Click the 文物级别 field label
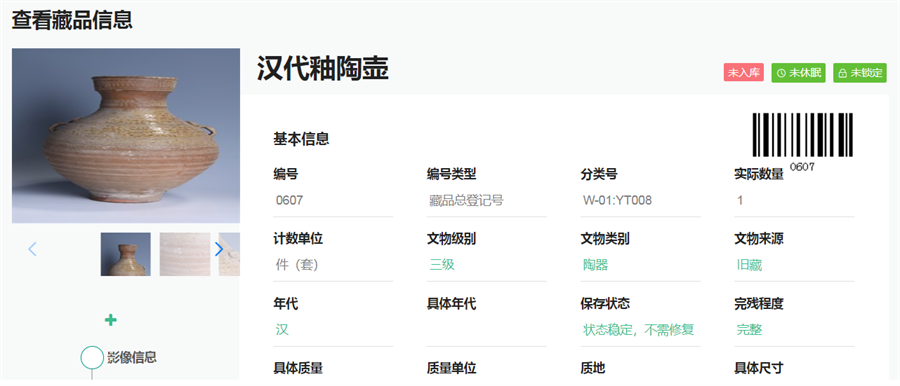The height and width of the screenshot is (386, 900). click(452, 239)
